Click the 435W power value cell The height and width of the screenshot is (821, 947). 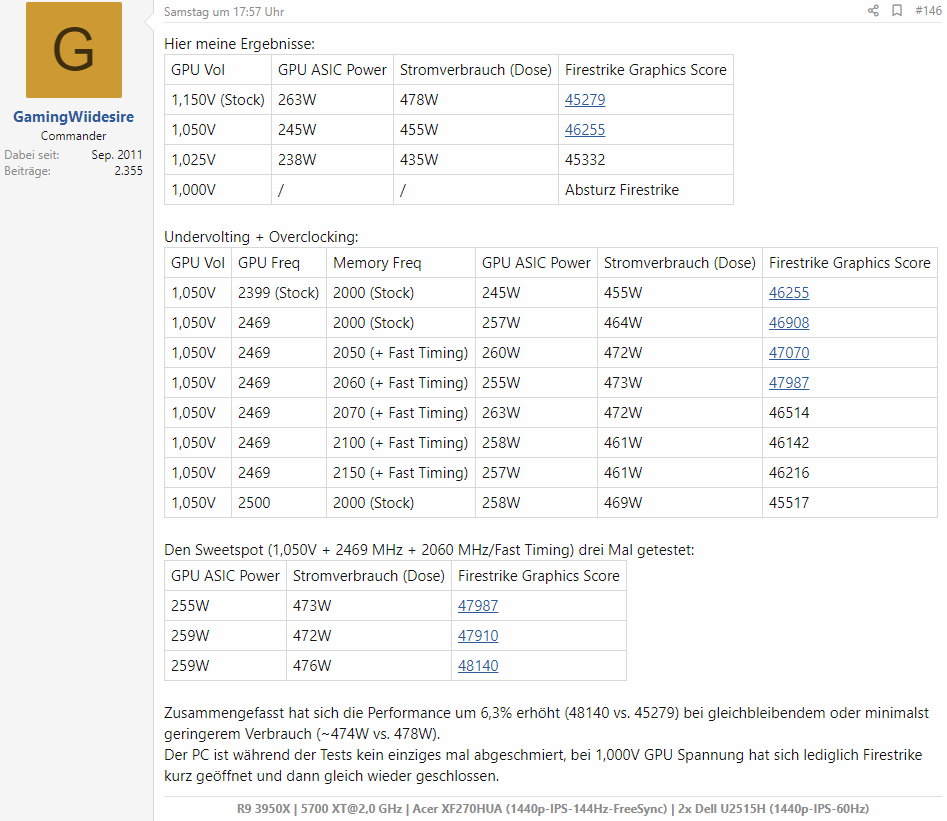[476, 160]
